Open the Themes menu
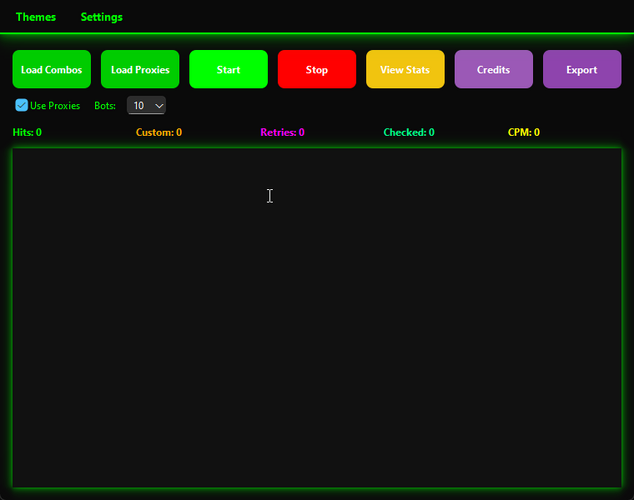This screenshot has height=500, width=634. 36,17
